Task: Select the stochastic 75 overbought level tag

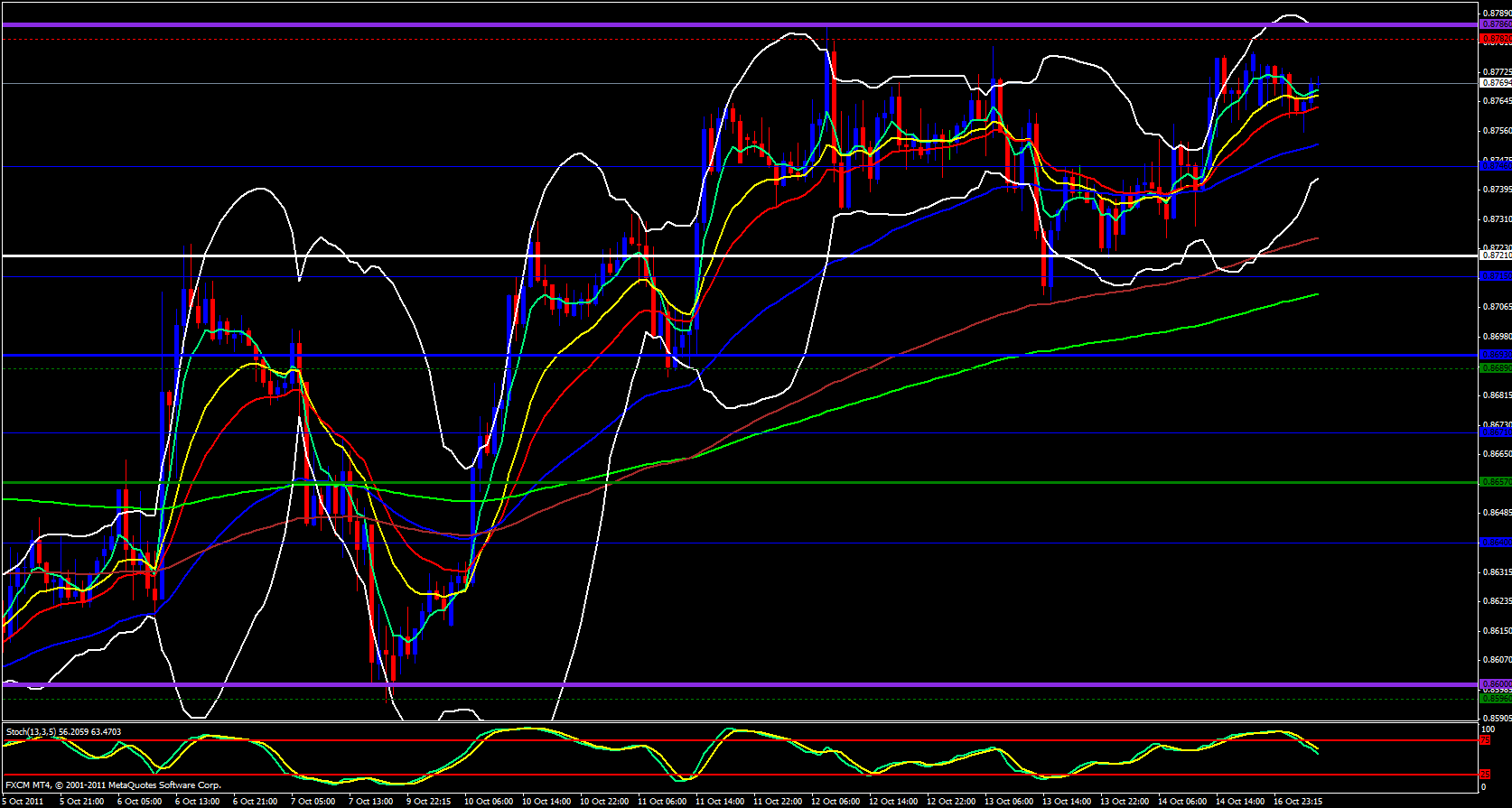Action: coord(1485,740)
